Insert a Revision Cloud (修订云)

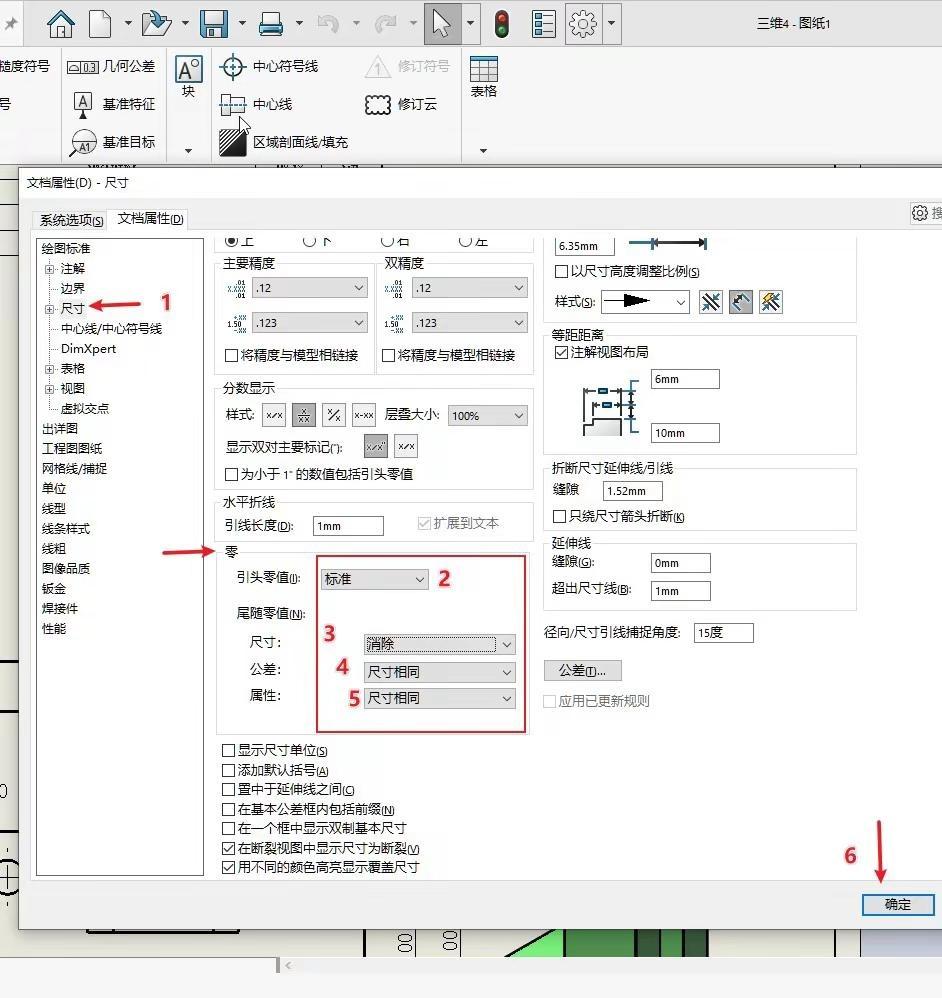(x=401, y=104)
